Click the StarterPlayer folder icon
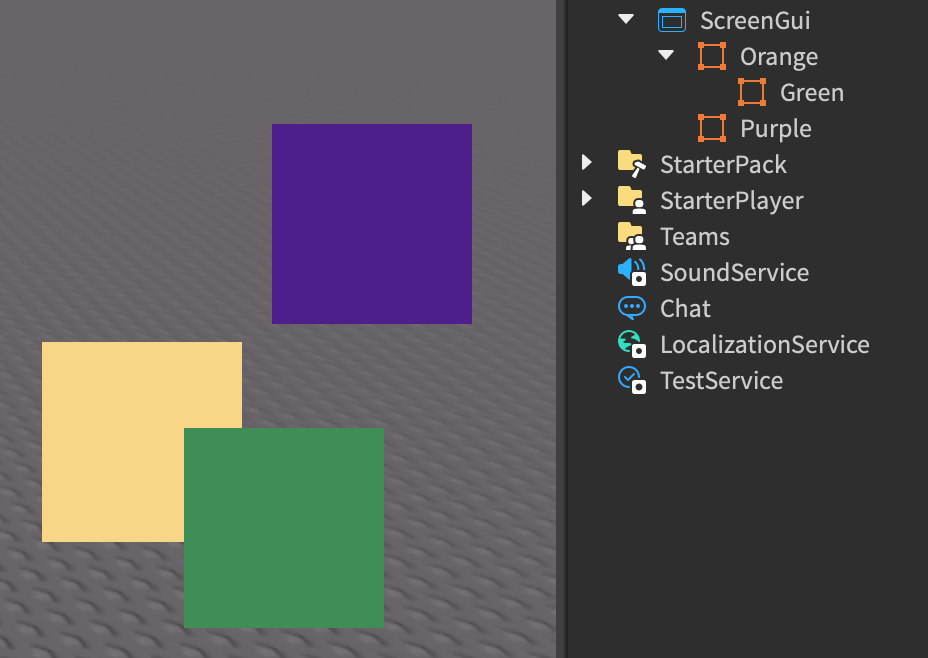 point(631,200)
